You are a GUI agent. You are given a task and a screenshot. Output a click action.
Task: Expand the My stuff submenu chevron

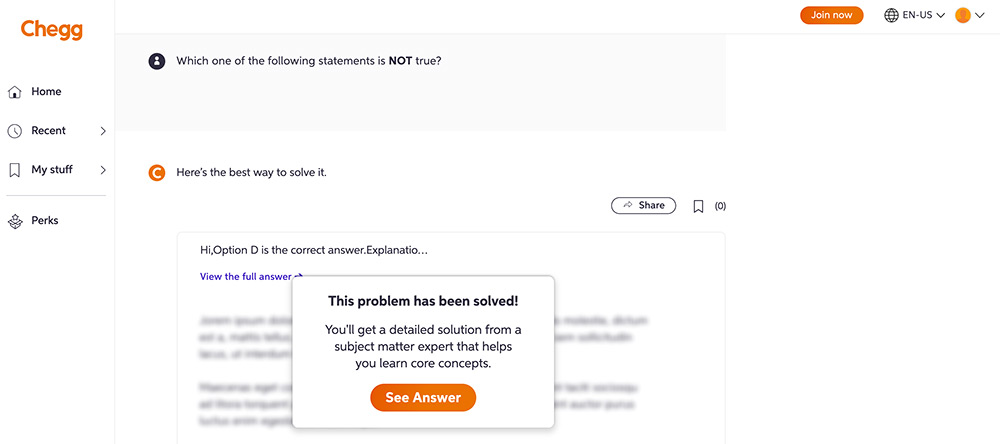point(103,170)
